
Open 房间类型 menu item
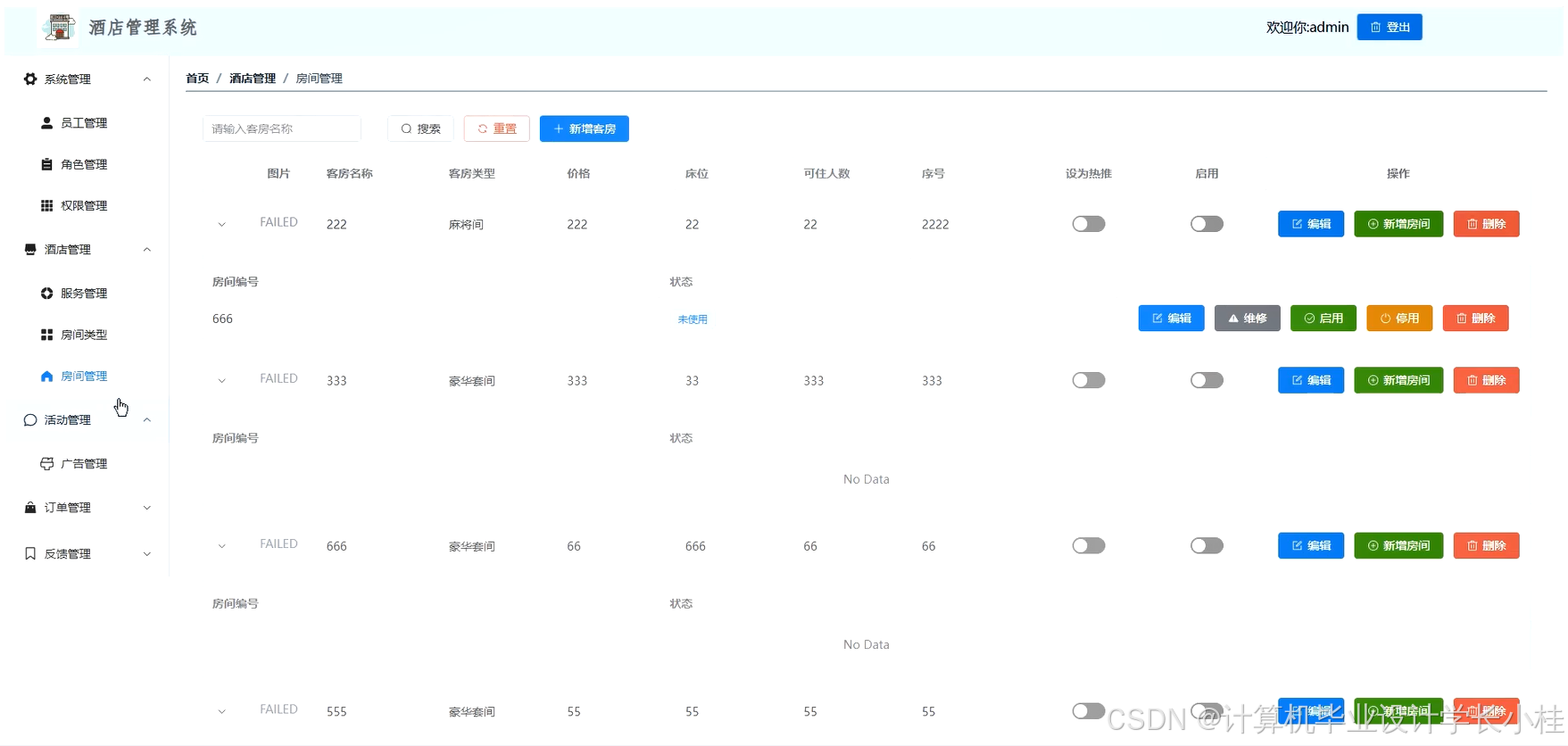86,335
